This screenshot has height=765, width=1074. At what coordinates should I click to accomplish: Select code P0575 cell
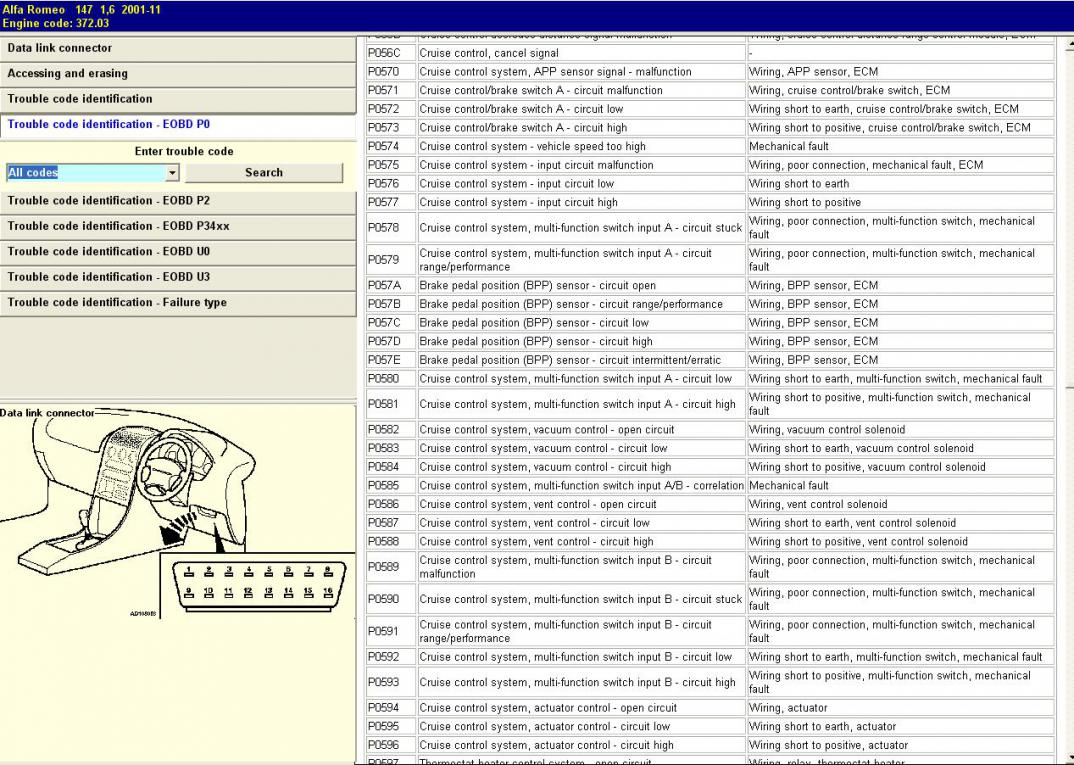[x=391, y=165]
